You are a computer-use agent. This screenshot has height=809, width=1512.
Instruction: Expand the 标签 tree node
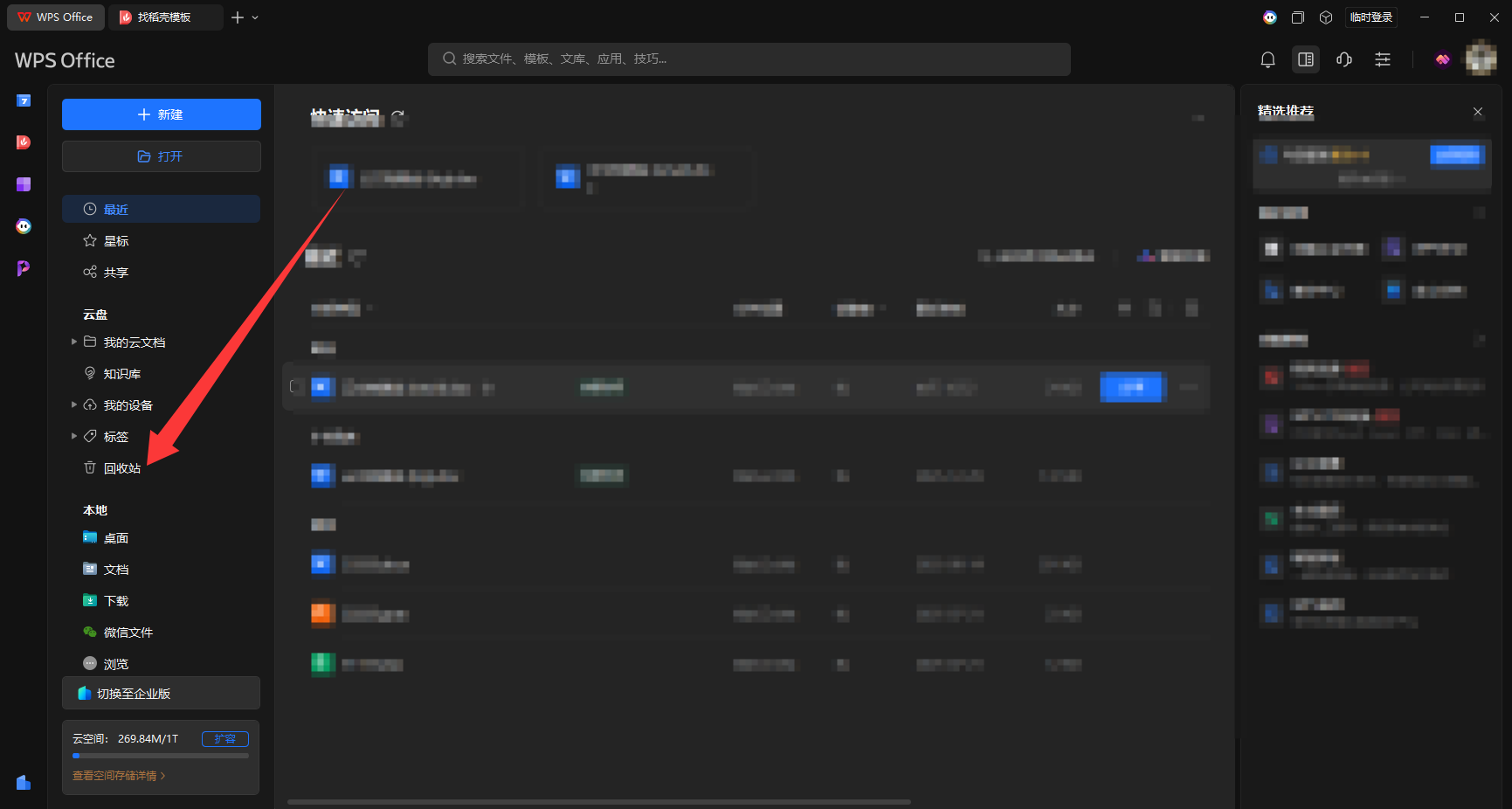pos(74,436)
